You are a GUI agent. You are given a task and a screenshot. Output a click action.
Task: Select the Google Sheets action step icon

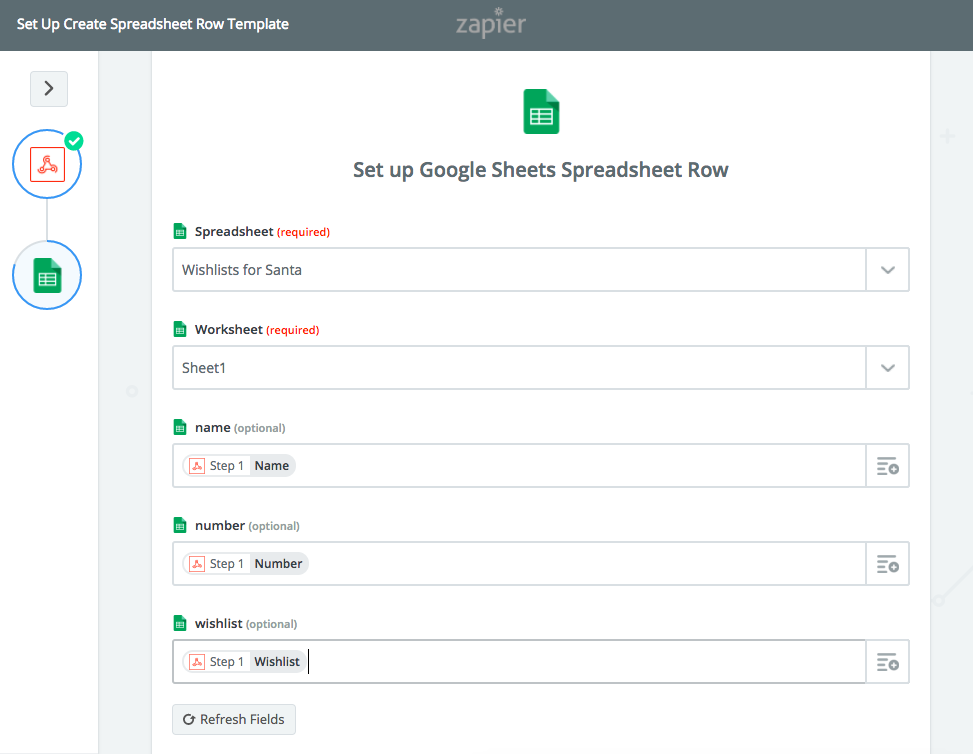(47, 275)
